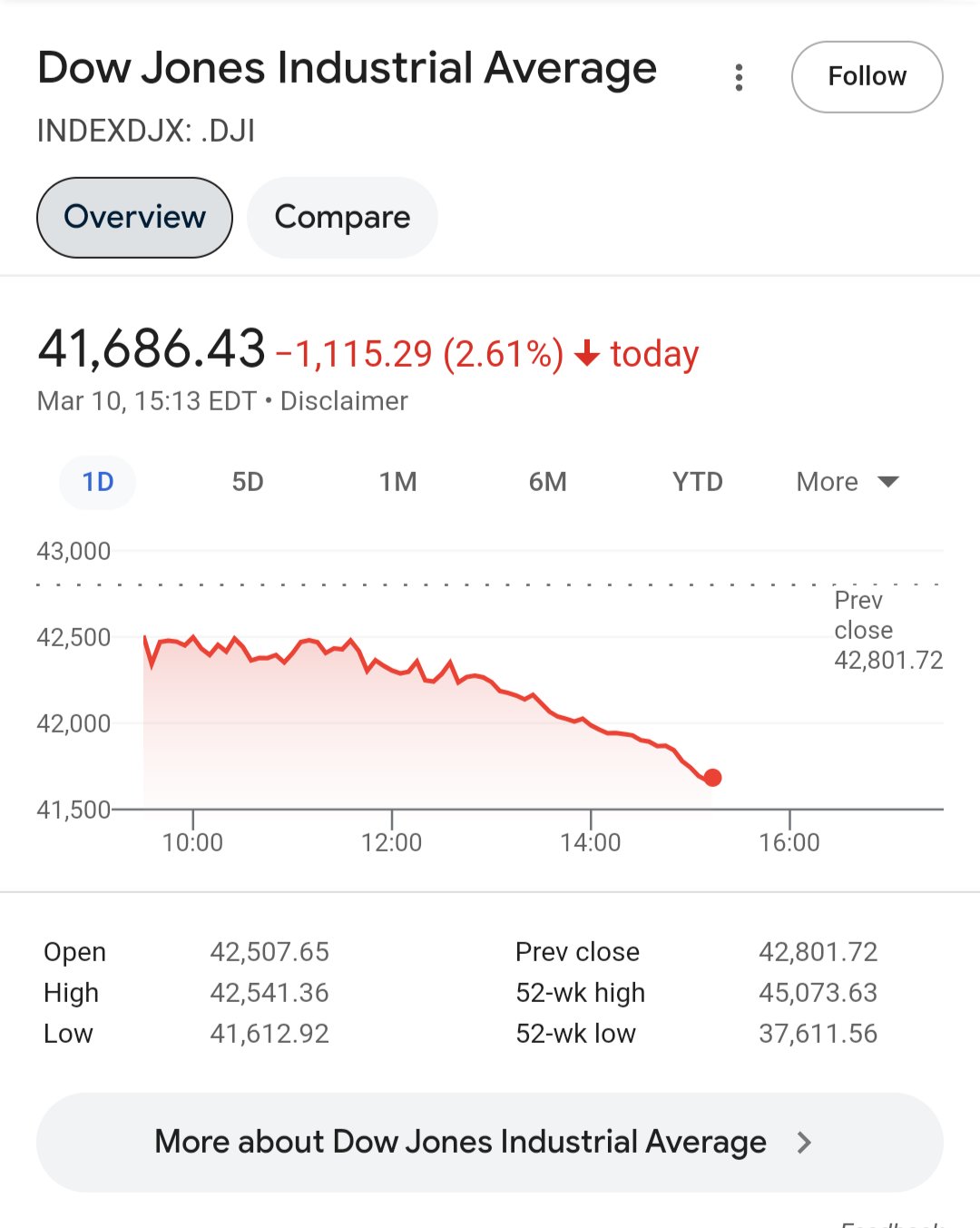Select the 1D time range
This screenshot has height=1228, width=980.
pos(98,482)
